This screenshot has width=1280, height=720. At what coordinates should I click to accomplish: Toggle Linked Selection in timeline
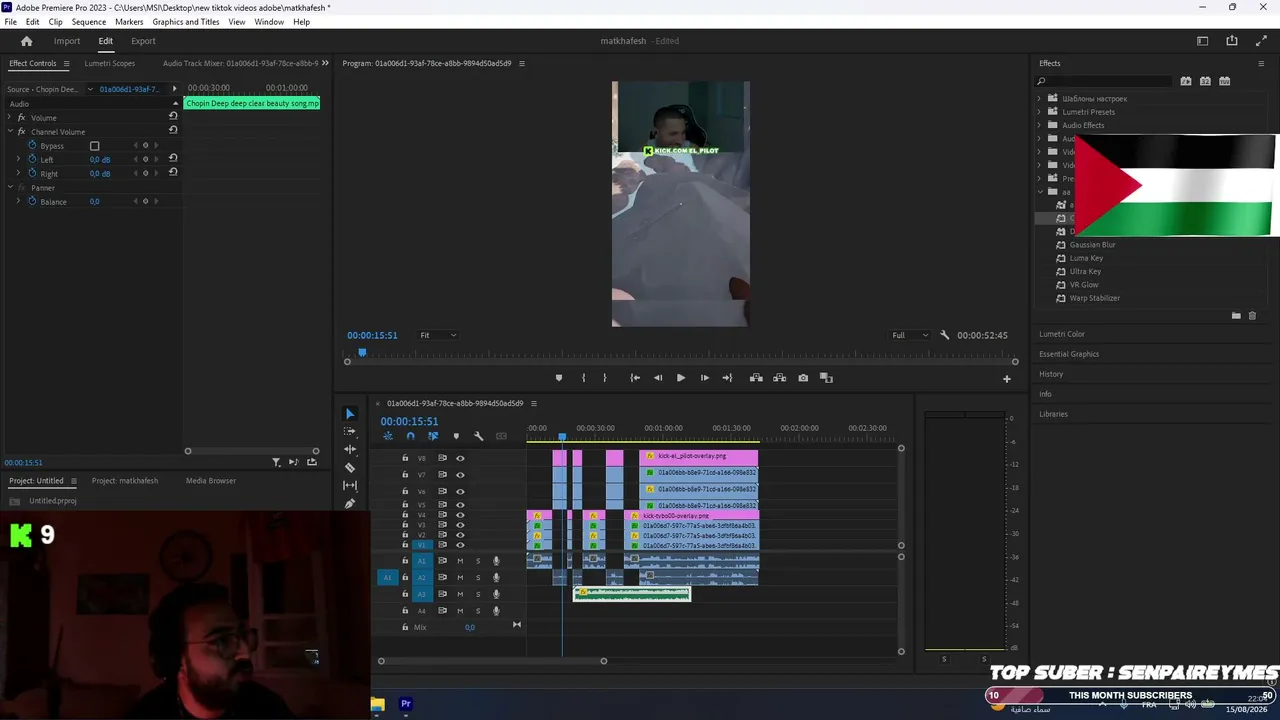click(433, 436)
